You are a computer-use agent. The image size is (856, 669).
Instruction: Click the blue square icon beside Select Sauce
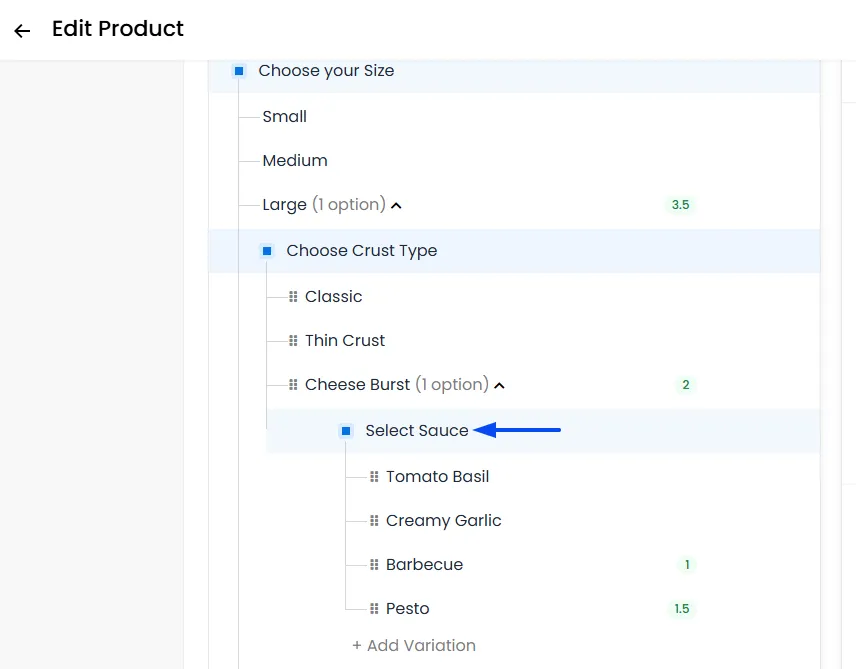346,431
